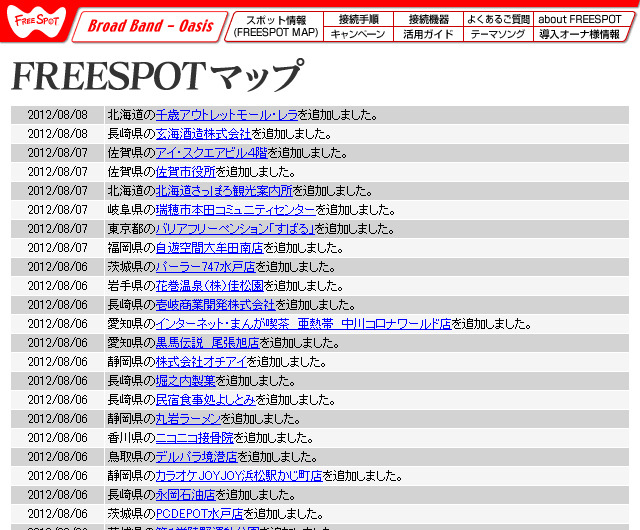Viewport: 640px width, 530px height.
Task: Click 香川県の text in ニコニコ接骨院 row
Action: pyautogui.click(x=131, y=437)
